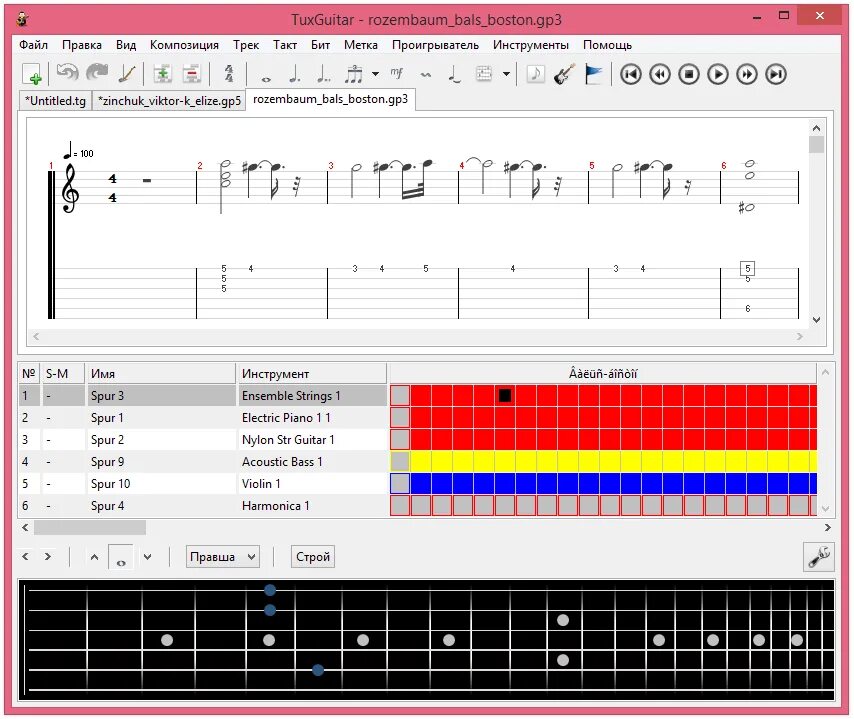Open the Инструменты menu
This screenshot has width=854, height=719.
coord(530,45)
